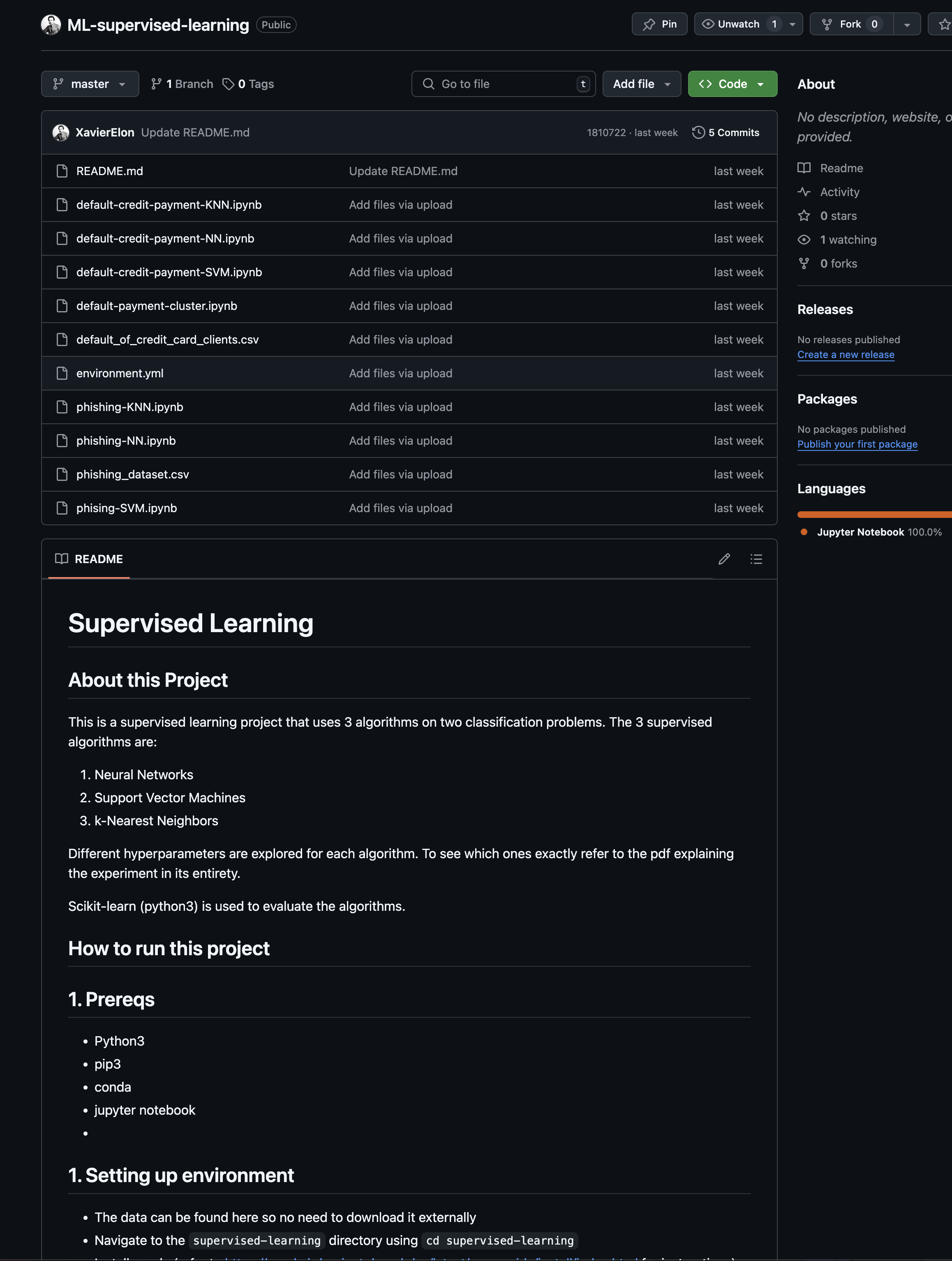The width and height of the screenshot is (952, 1261).
Task: Expand the master branch dropdown
Action: click(90, 84)
